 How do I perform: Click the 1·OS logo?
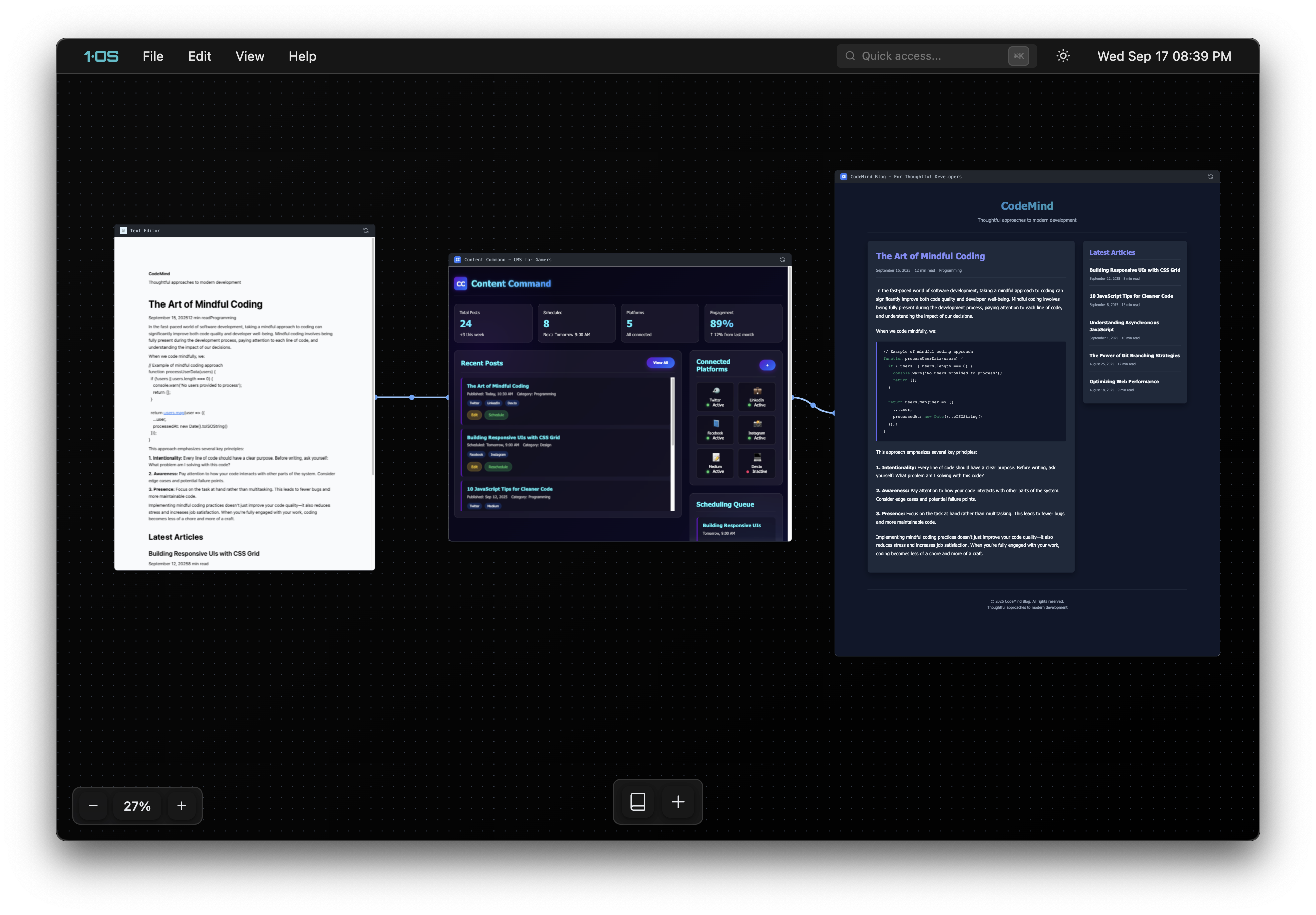(101, 56)
